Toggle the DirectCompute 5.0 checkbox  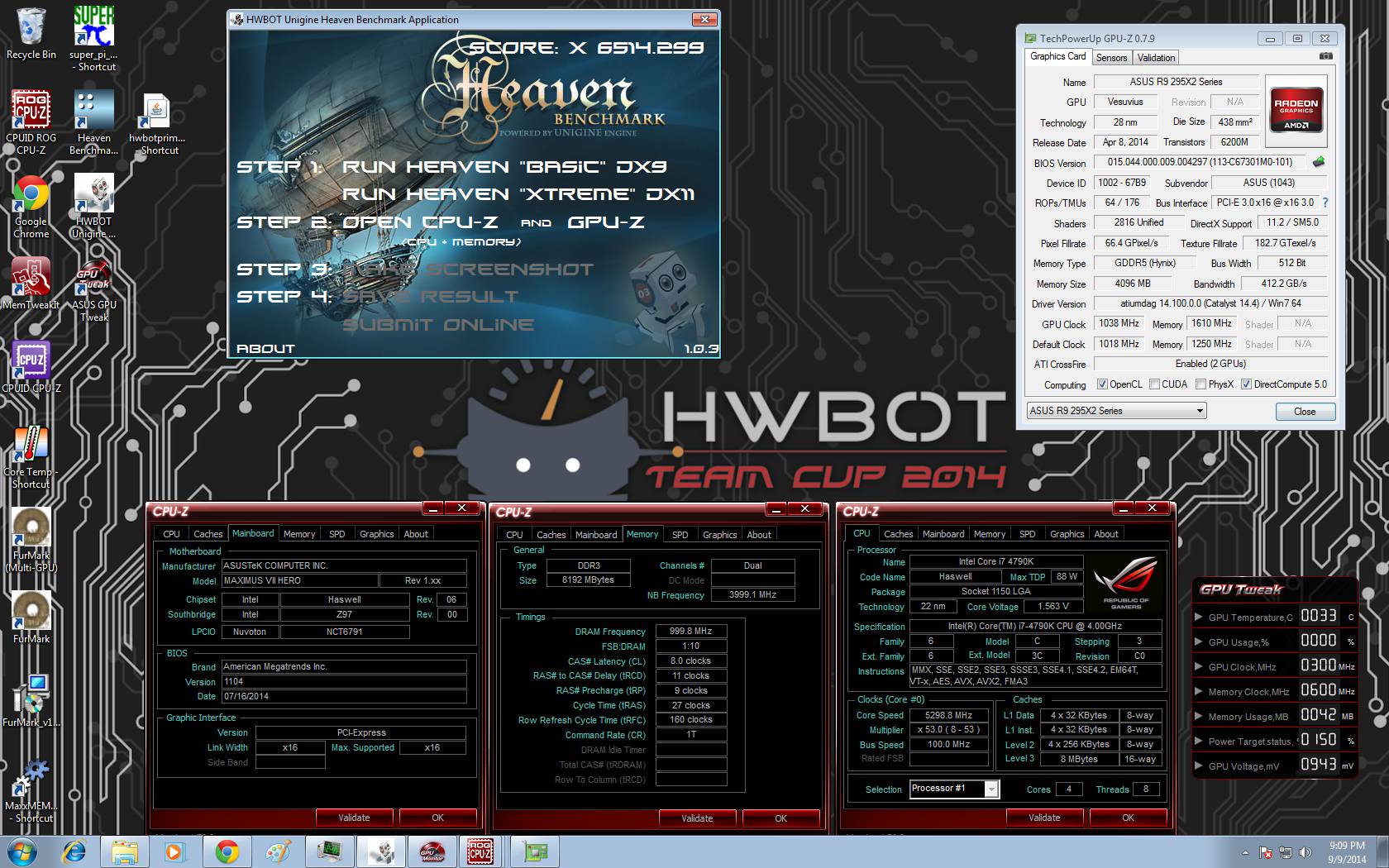pyautogui.click(x=1246, y=384)
